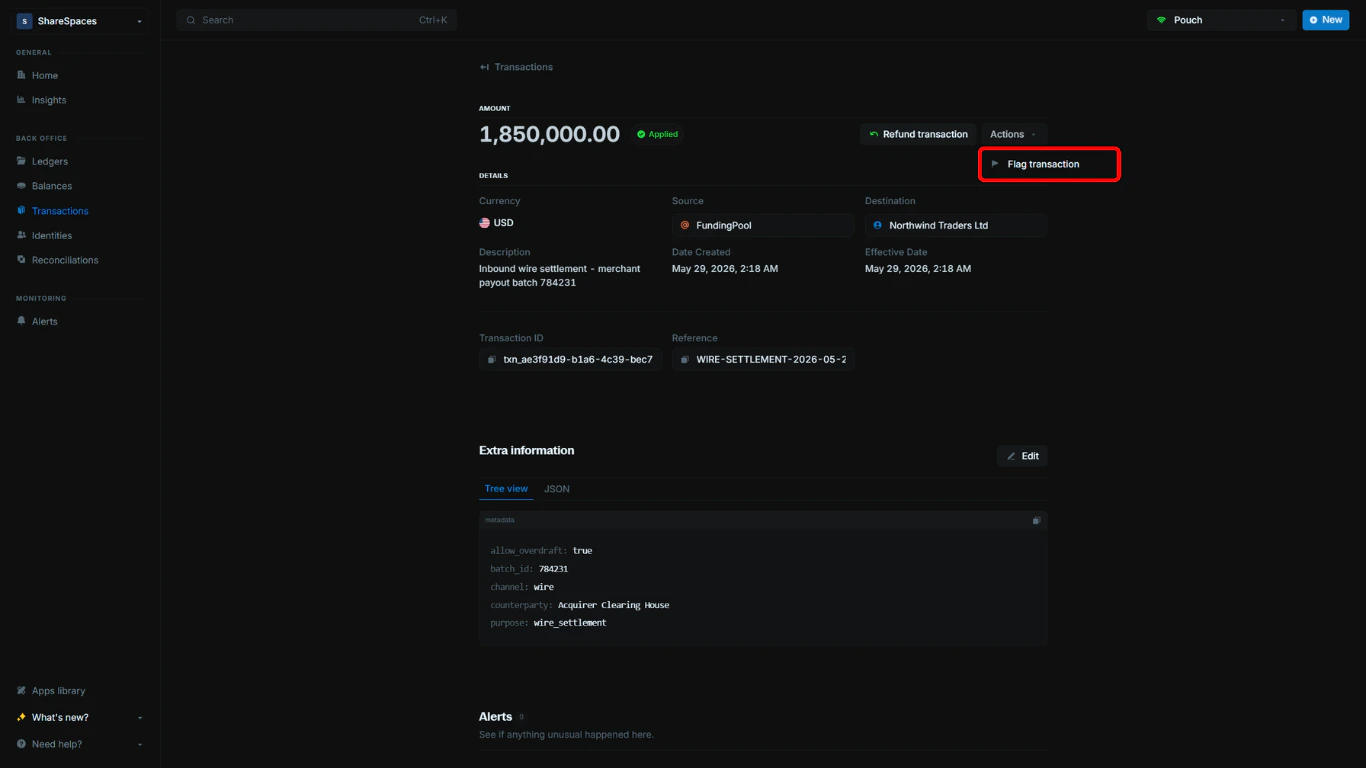Select the purpose: wire_settlement row
The image size is (1366, 768).
tap(548, 623)
